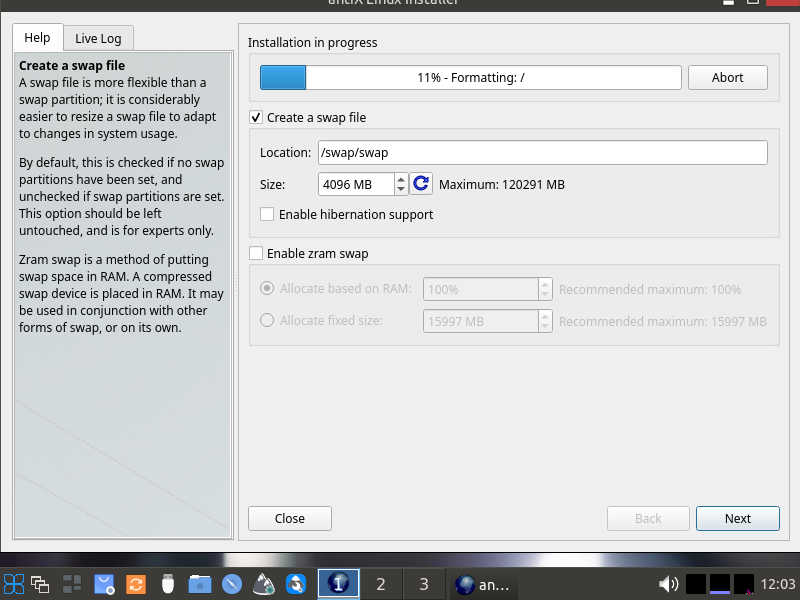Open the file manager folder icon
800x600 pixels.
tap(200, 584)
